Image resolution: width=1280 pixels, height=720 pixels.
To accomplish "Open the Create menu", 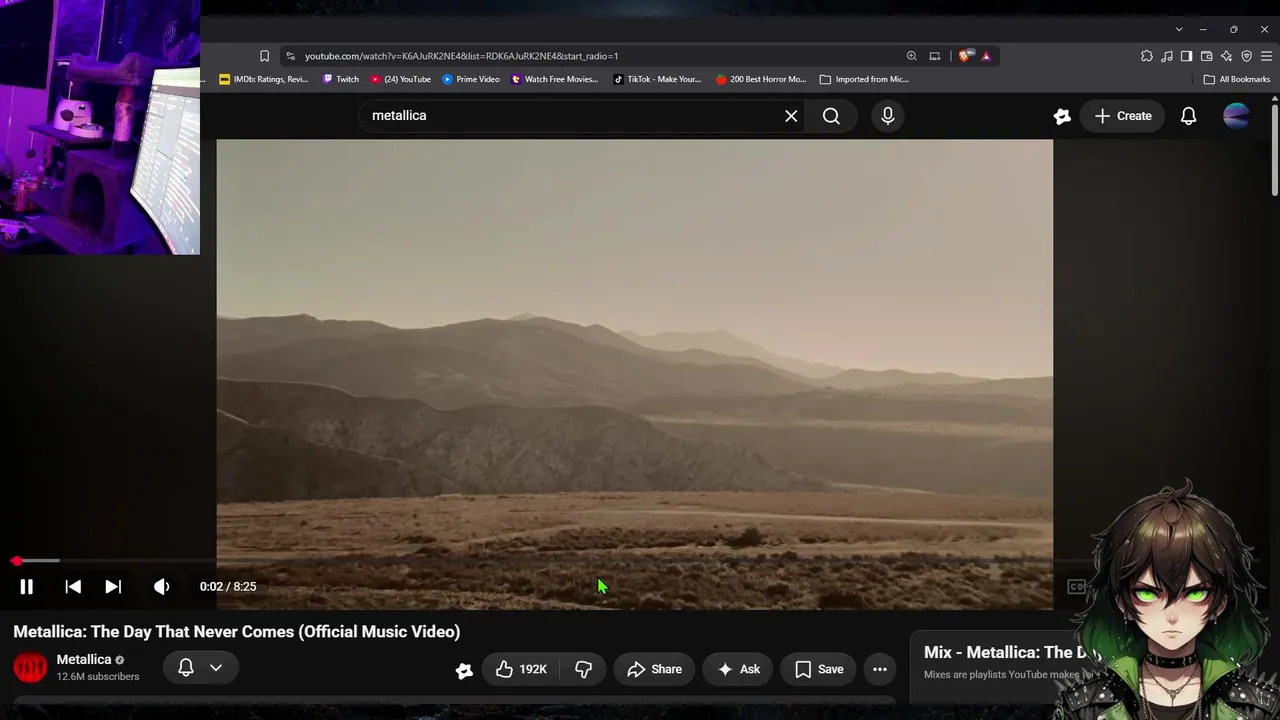I will click(1123, 116).
